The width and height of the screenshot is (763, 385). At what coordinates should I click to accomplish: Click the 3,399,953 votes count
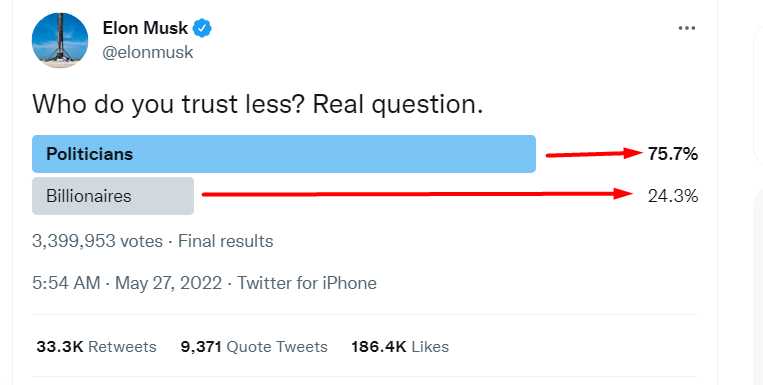pos(97,241)
